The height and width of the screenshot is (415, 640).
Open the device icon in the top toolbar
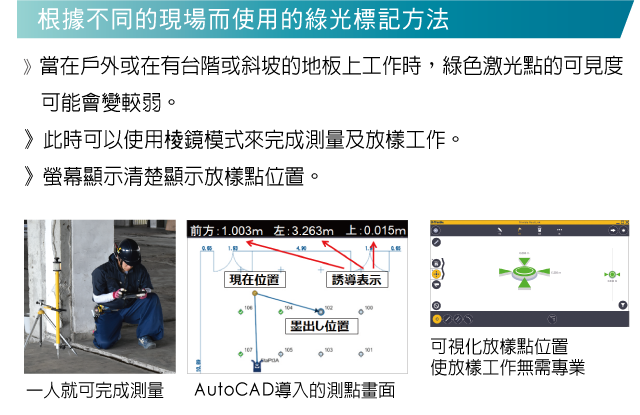(x=539, y=230)
